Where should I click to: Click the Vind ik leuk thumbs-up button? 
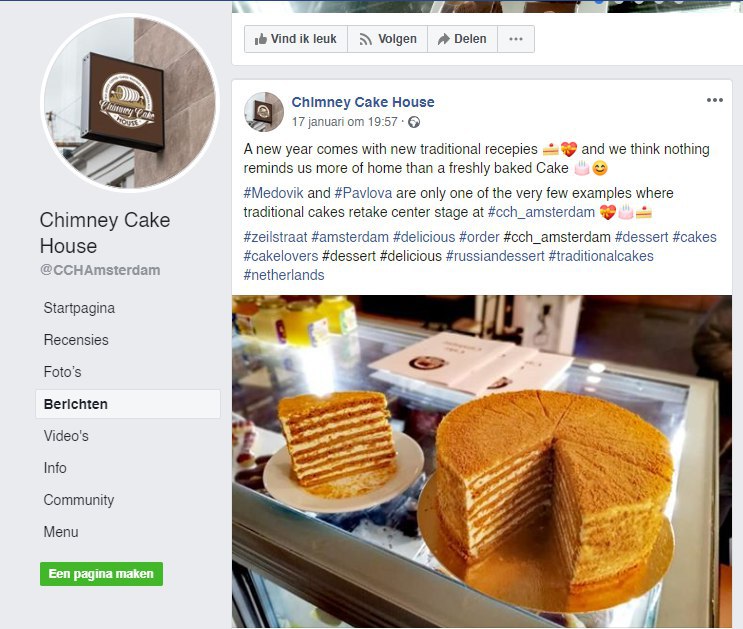tap(296, 39)
